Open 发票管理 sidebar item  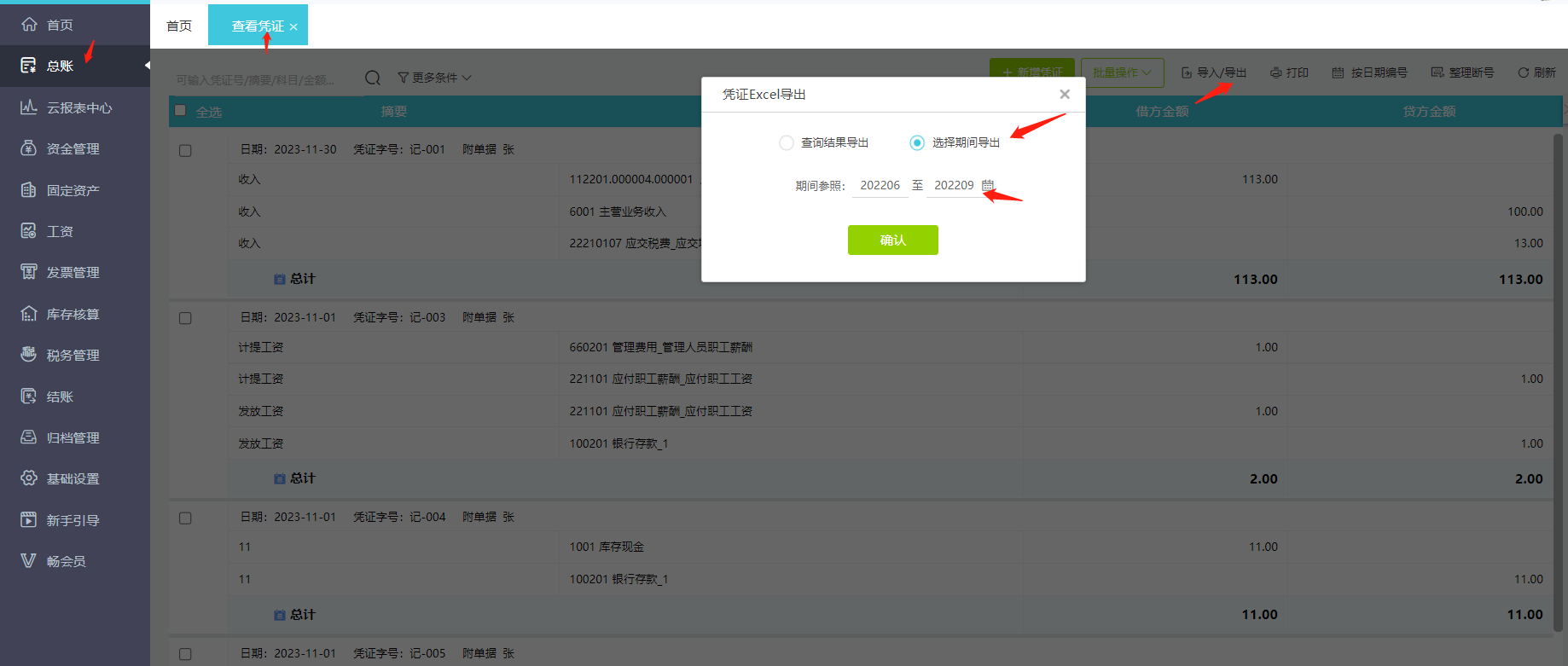[75, 272]
